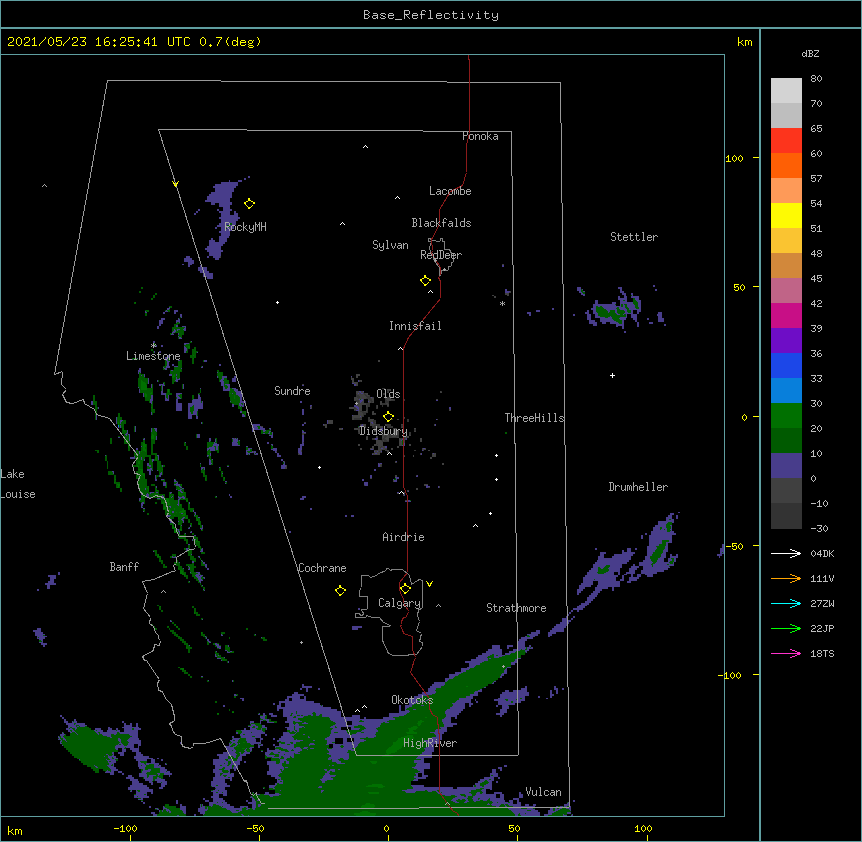862x842 pixels.
Task: Click the asterisk marker above Limestone
Action: coord(154,345)
